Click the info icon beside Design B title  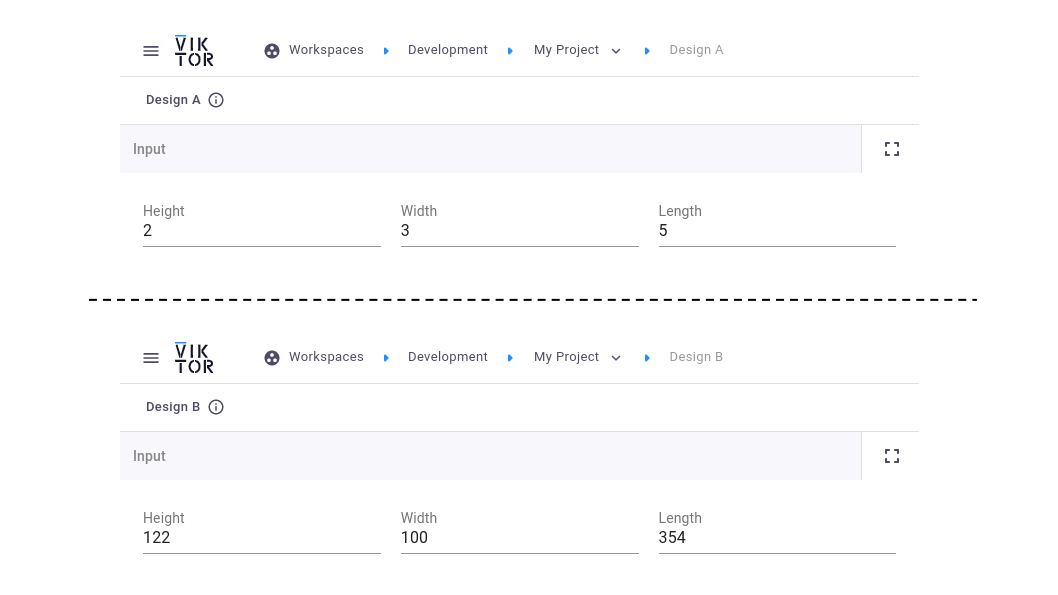(216, 407)
